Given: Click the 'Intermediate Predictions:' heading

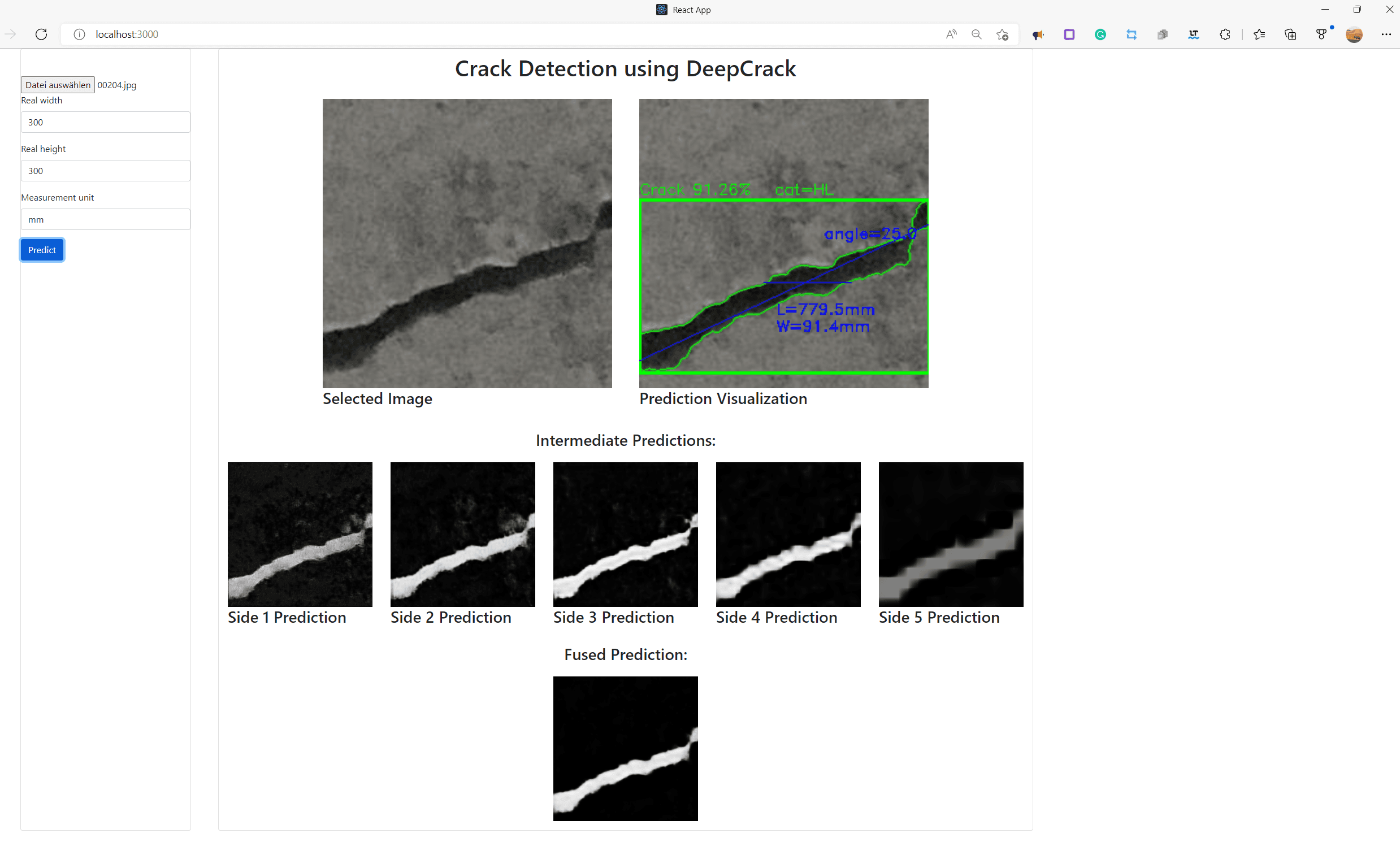Looking at the screenshot, I should [625, 441].
